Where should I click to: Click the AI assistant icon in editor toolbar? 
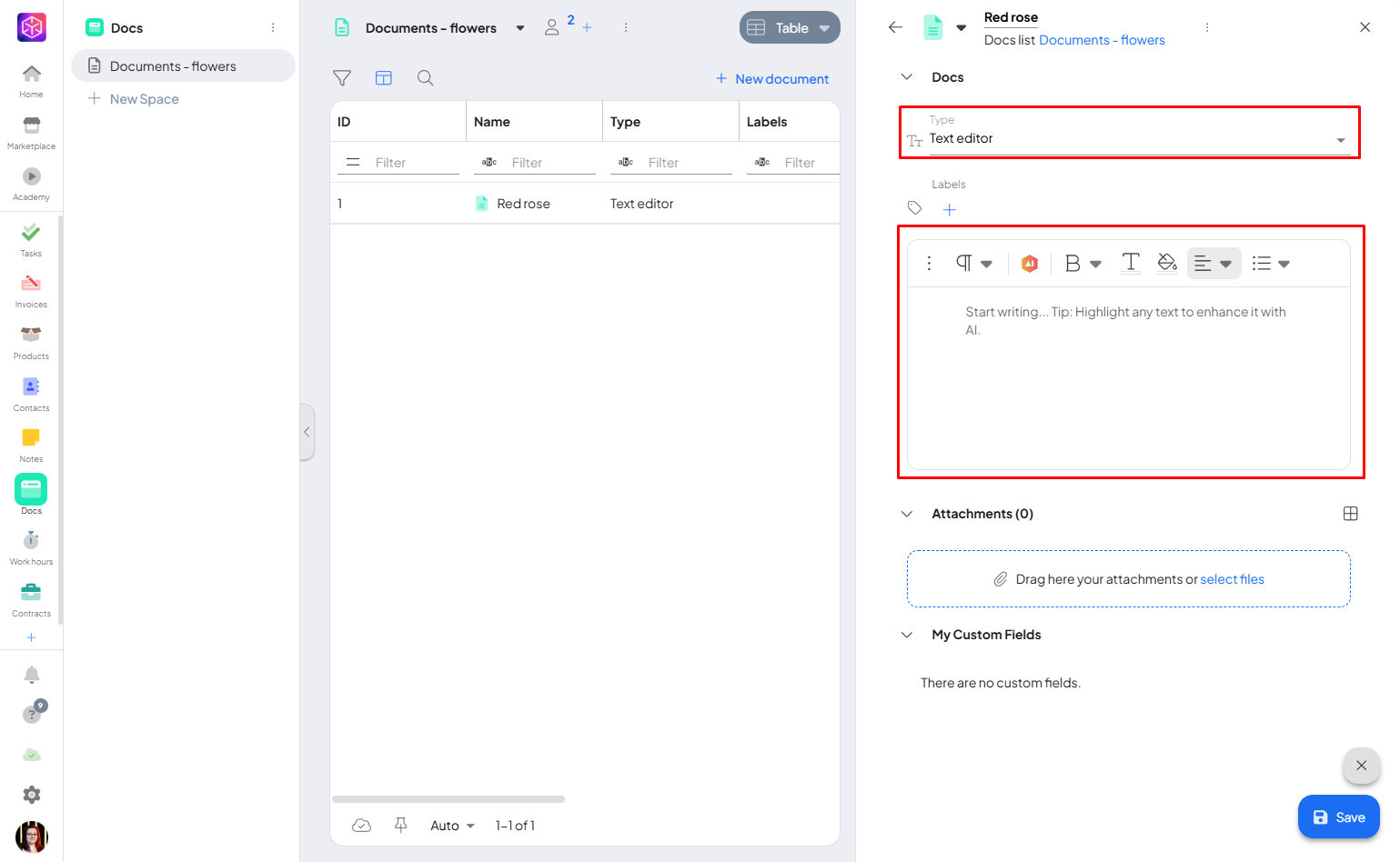coord(1029,264)
